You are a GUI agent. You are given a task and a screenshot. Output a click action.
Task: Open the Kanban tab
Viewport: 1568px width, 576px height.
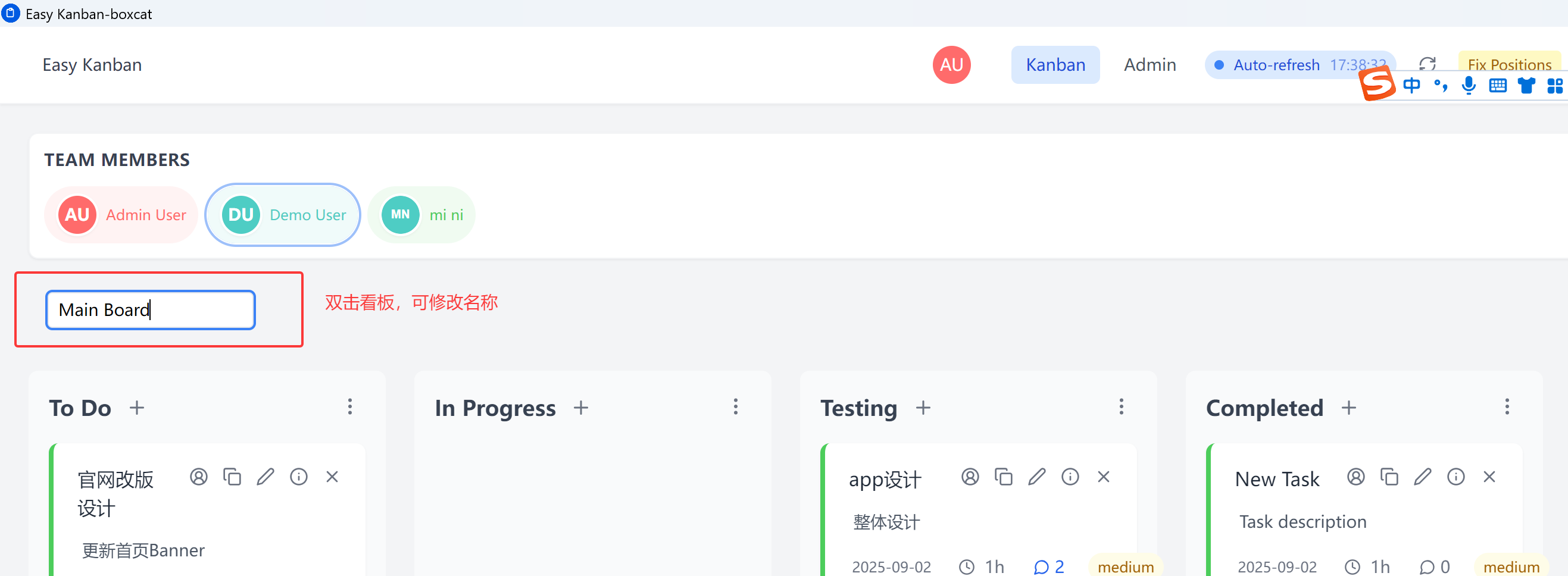(1055, 64)
